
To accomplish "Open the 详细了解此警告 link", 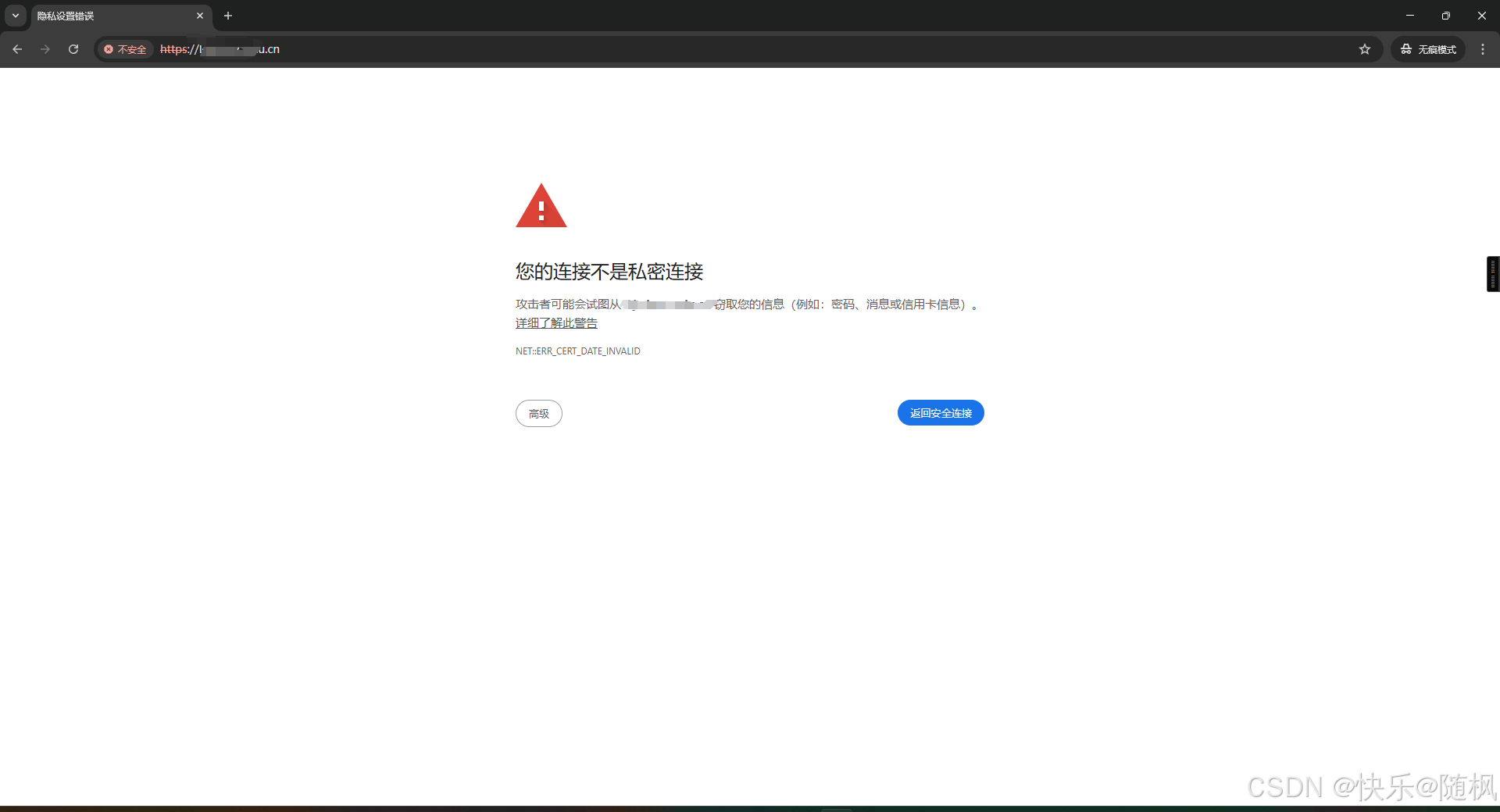I will [556, 323].
